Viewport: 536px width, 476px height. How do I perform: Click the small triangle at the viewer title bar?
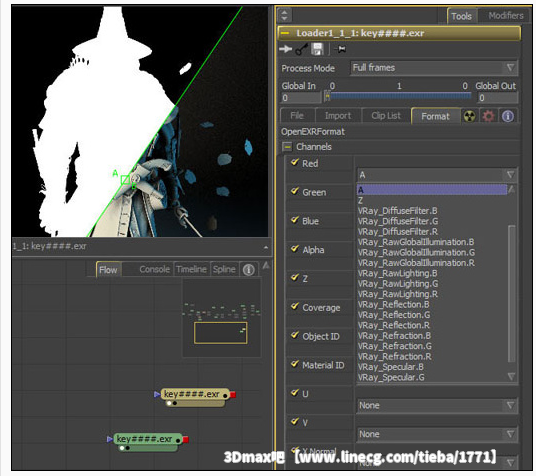tap(266, 247)
